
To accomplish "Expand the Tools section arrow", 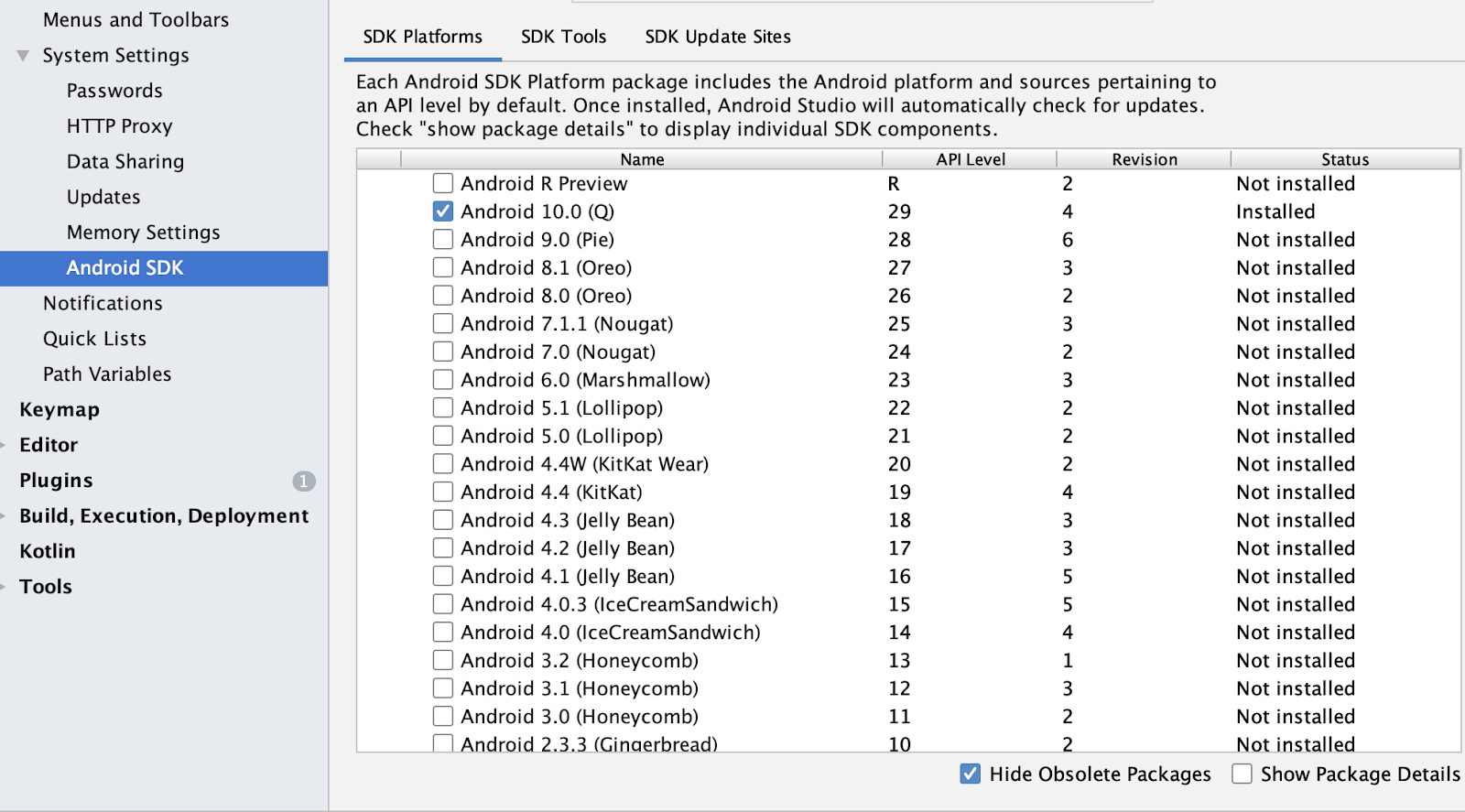I will (x=4, y=587).
